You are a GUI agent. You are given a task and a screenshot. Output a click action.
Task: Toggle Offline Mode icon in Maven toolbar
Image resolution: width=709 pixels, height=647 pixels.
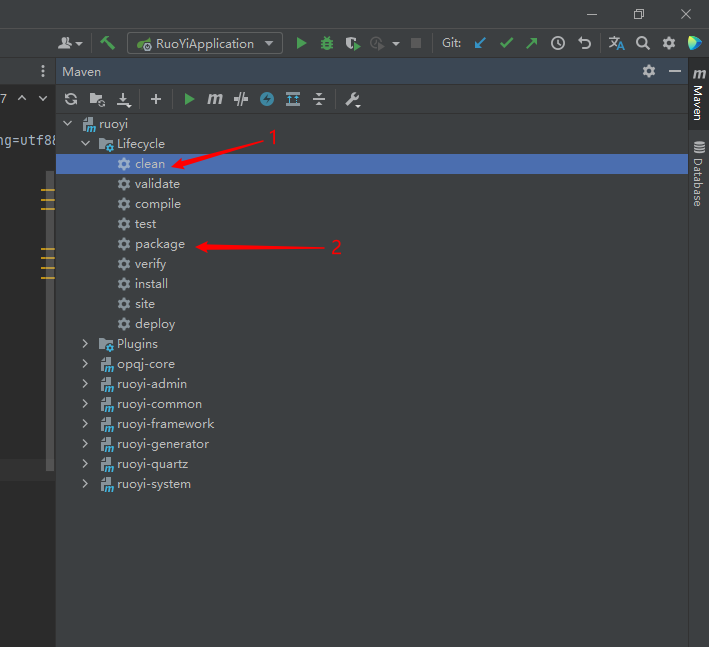tap(241, 99)
